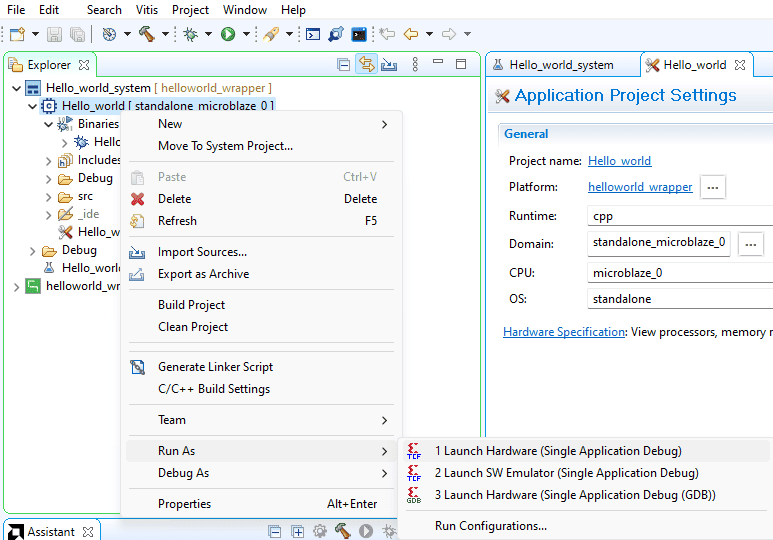
Task: Select Launch Hardware (Single Application Debug)
Action: [558, 451]
